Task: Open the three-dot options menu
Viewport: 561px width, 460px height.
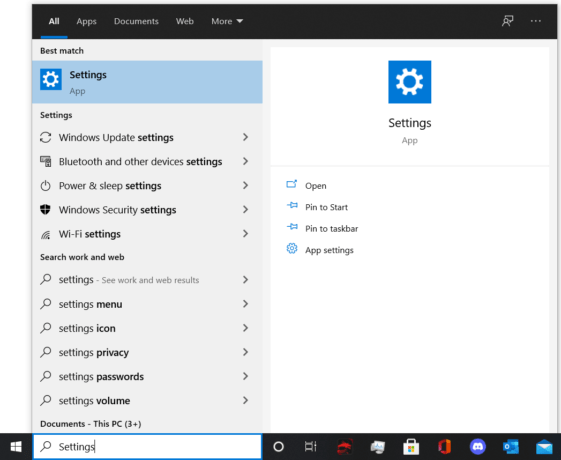Action: (536, 21)
